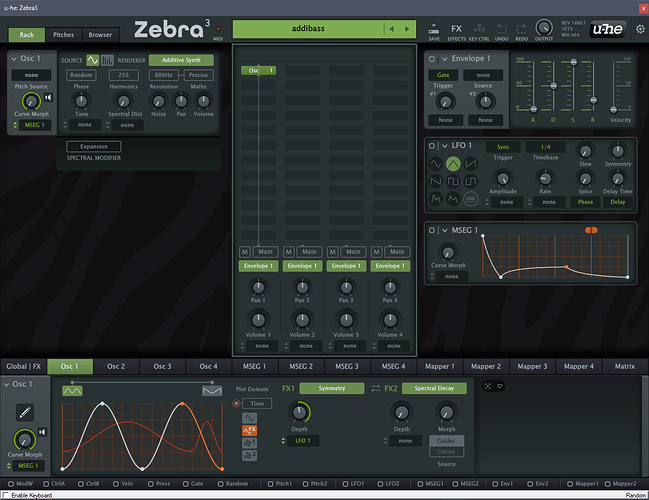
Task: Select the LFO 1 square waveform
Action: (453, 181)
